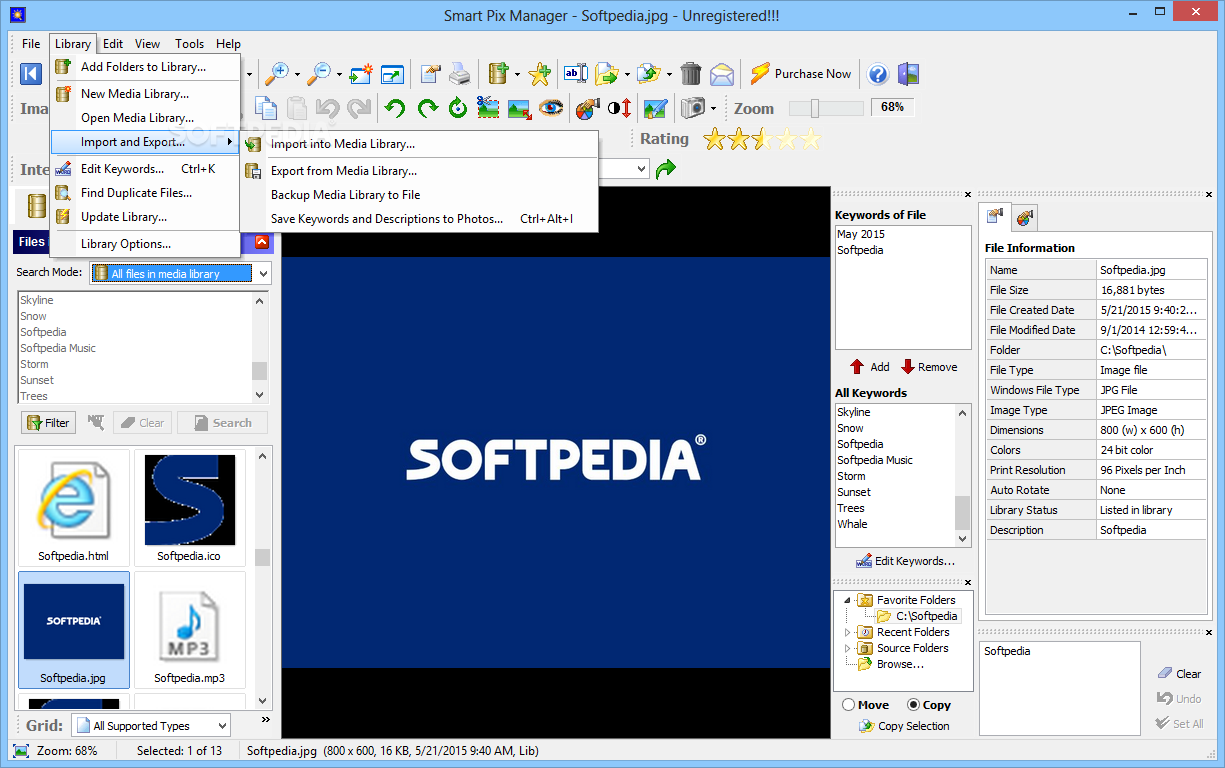Click the free rotate circular arrow icon

(458, 108)
